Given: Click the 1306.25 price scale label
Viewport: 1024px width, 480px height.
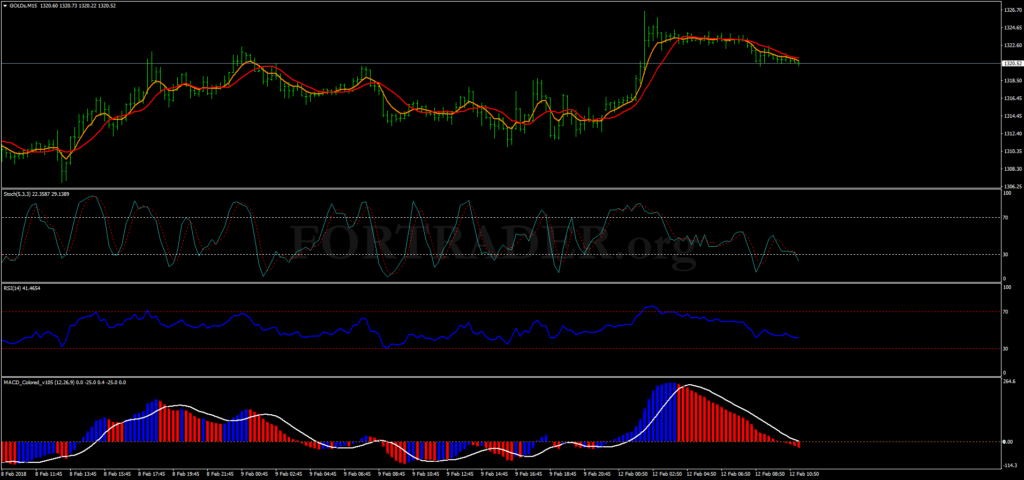Looking at the screenshot, I should pos(1012,186).
